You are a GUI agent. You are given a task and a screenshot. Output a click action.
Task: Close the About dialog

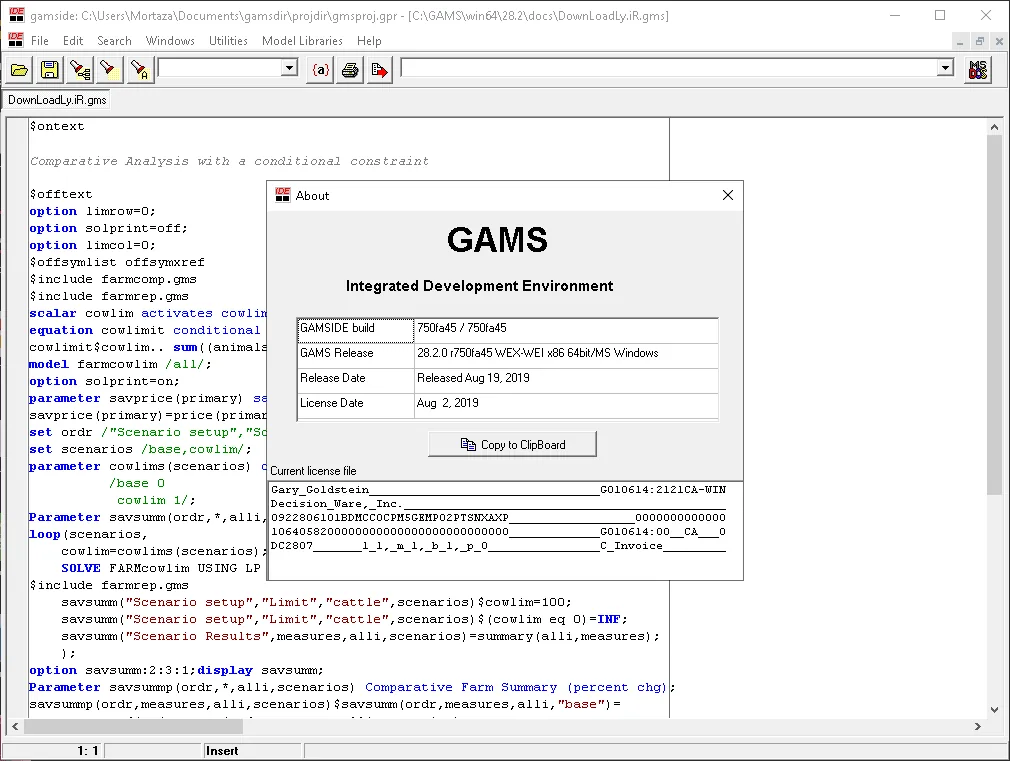pyautogui.click(x=728, y=195)
